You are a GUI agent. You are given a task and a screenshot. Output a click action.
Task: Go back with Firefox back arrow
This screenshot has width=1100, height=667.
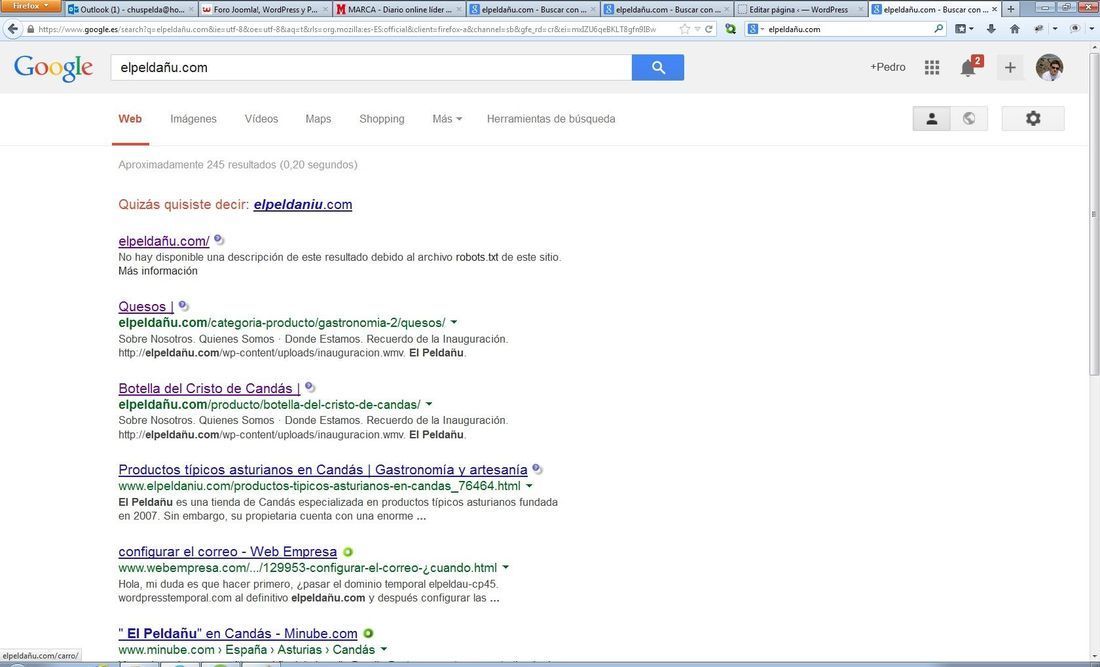(13, 29)
